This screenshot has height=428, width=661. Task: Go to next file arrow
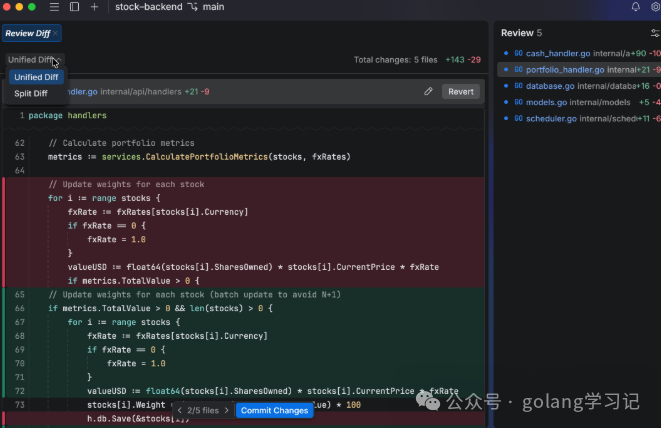tap(226, 410)
